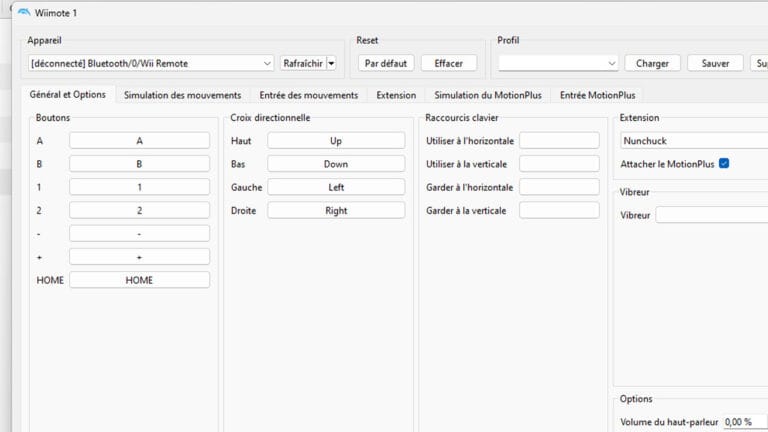768x432 pixels.
Task: Click the Dolphin logo icon in title bar
Action: (x=24, y=12)
